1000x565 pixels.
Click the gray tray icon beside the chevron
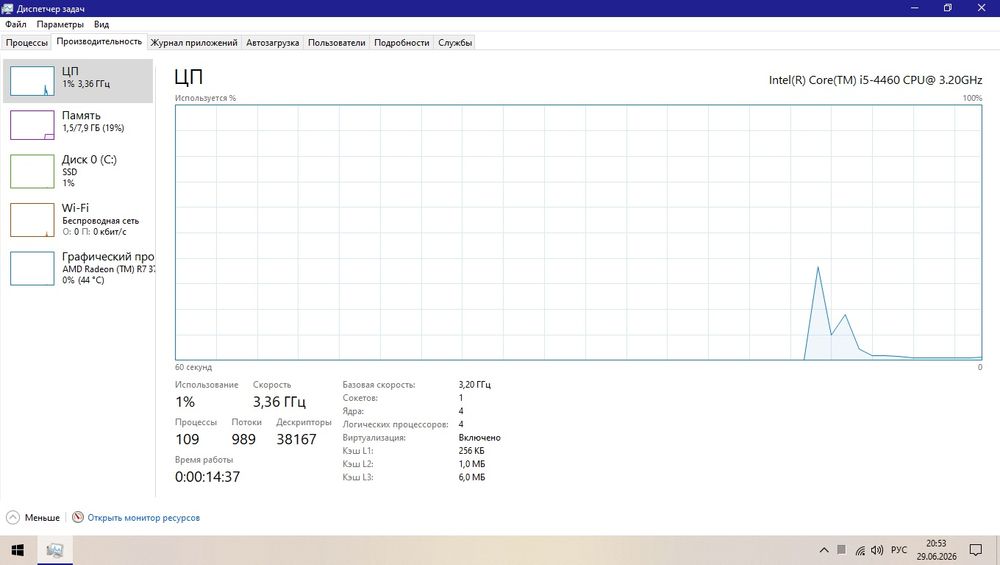coord(841,549)
